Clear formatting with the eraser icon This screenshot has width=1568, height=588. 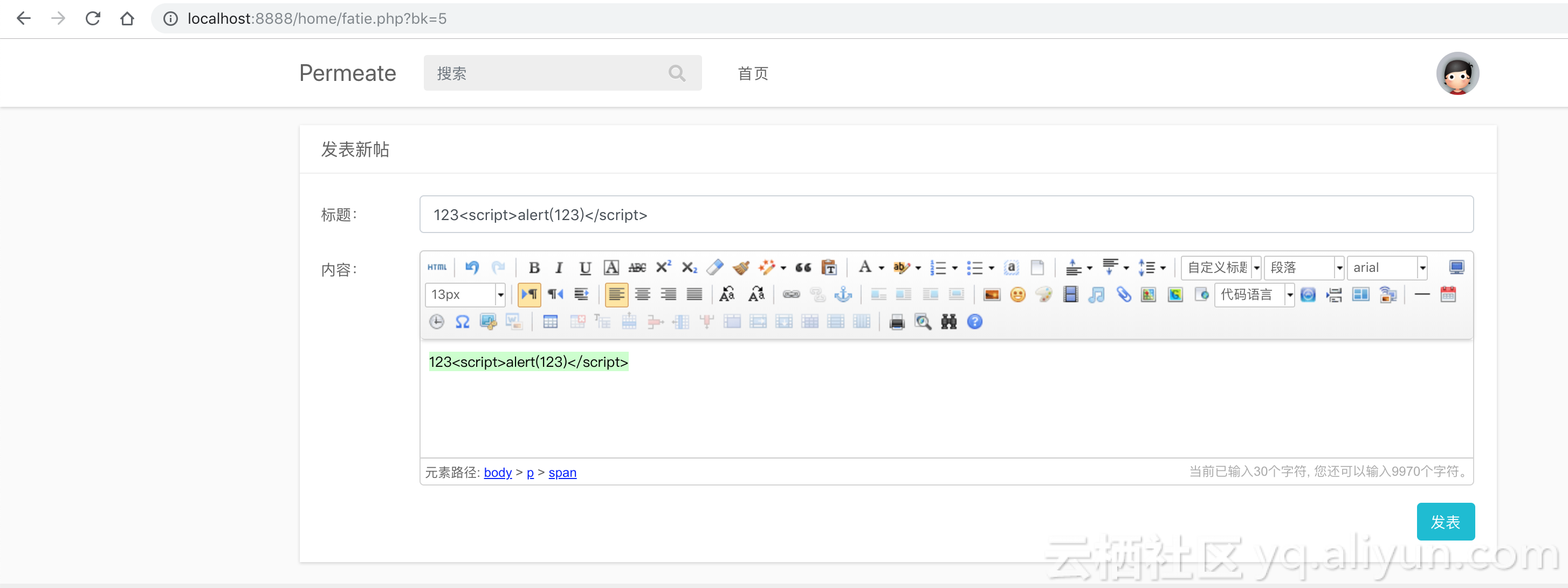pyautogui.click(x=714, y=267)
